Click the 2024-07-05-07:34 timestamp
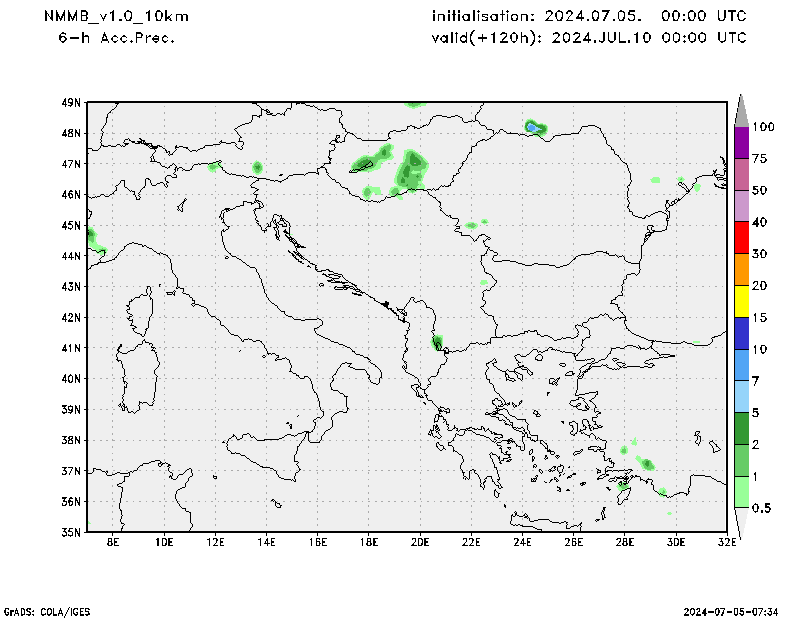Screen dimensions: 800x618 (x=732, y=610)
